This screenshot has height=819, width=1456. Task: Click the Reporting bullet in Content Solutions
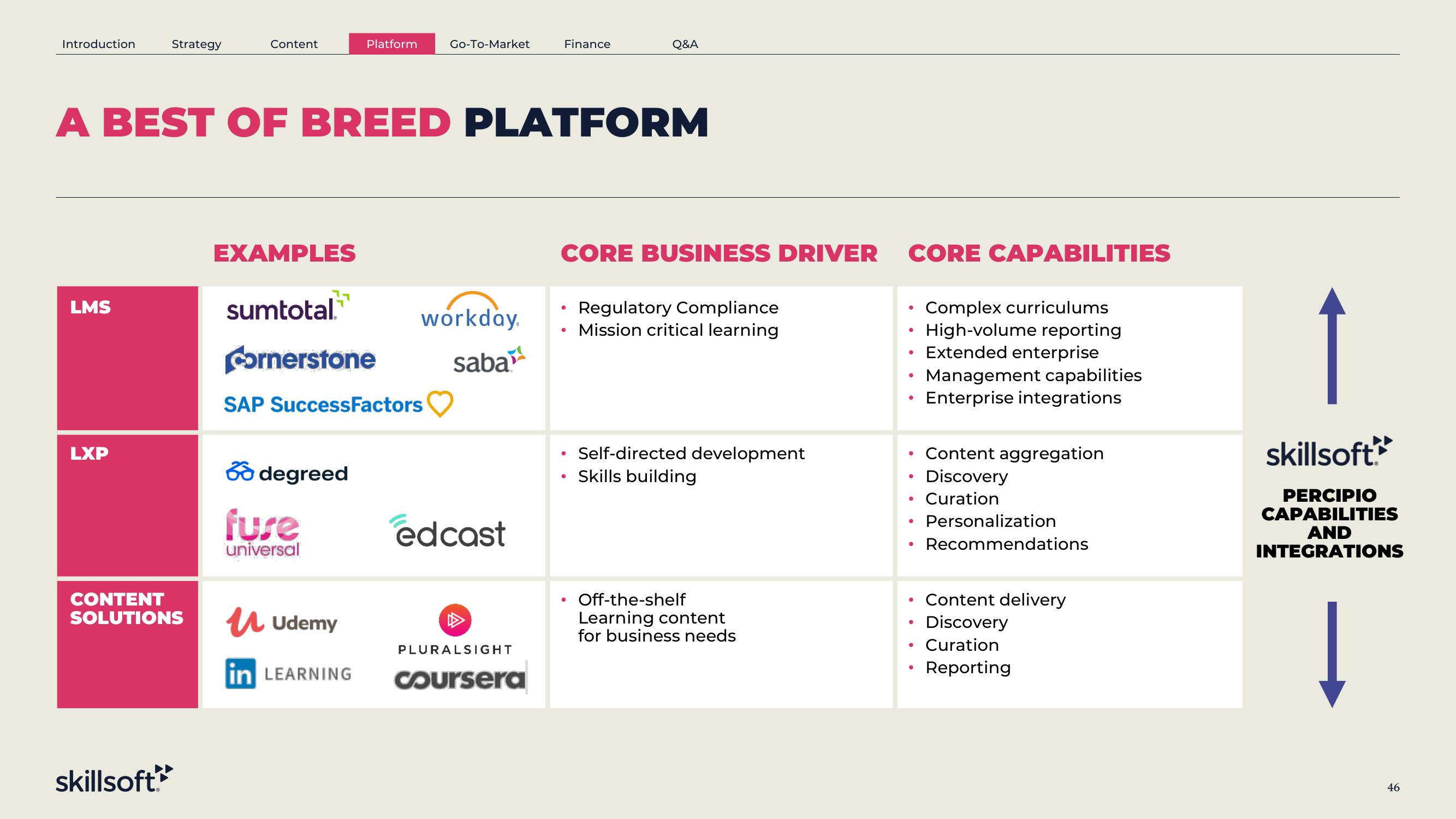click(x=967, y=668)
